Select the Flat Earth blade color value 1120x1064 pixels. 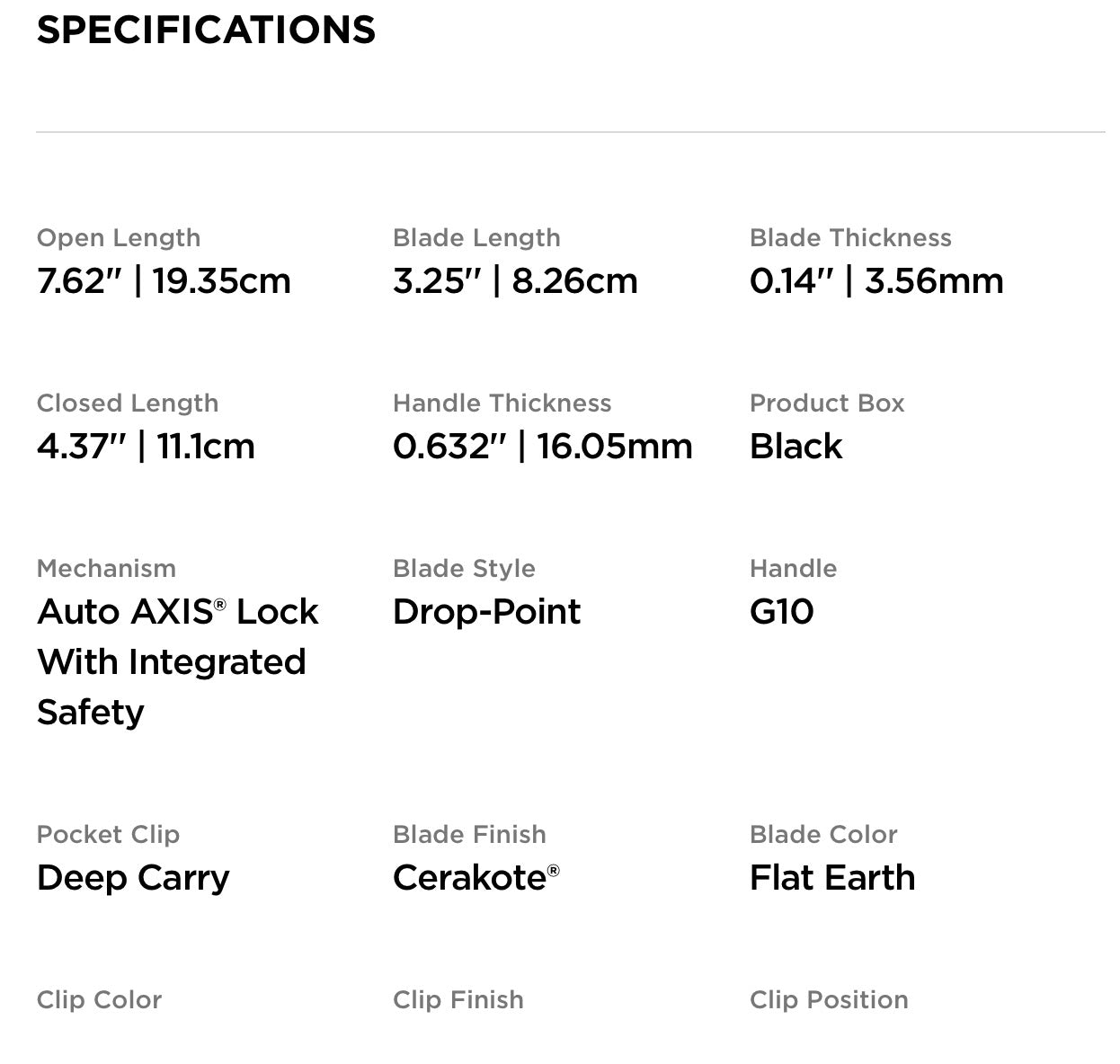click(x=832, y=878)
